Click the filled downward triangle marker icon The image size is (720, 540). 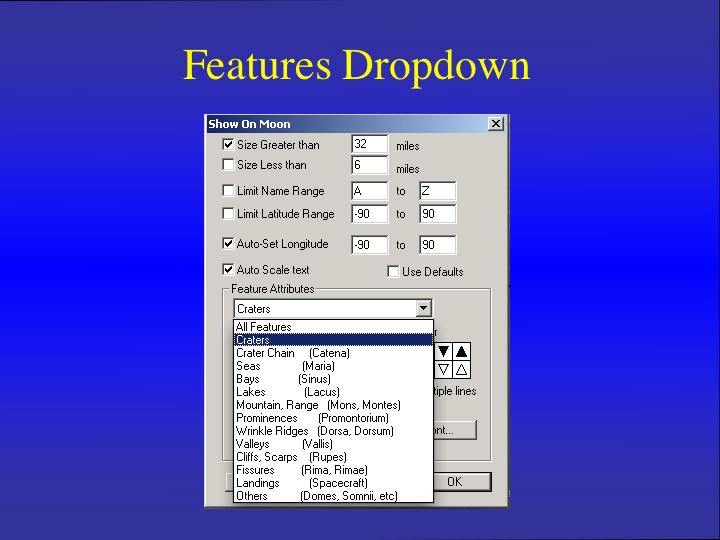point(444,351)
